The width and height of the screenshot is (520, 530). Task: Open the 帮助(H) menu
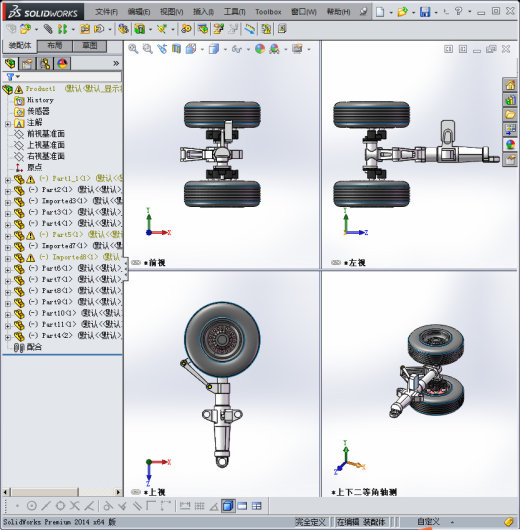338,12
